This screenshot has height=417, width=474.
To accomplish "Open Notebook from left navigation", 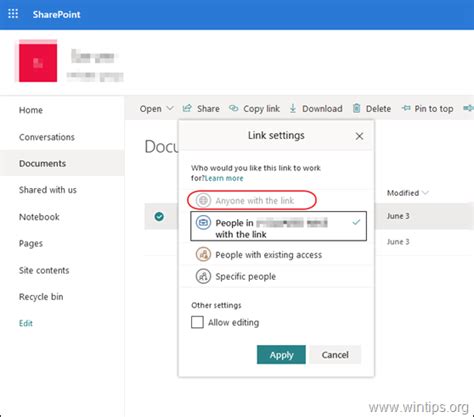I will [39, 217].
